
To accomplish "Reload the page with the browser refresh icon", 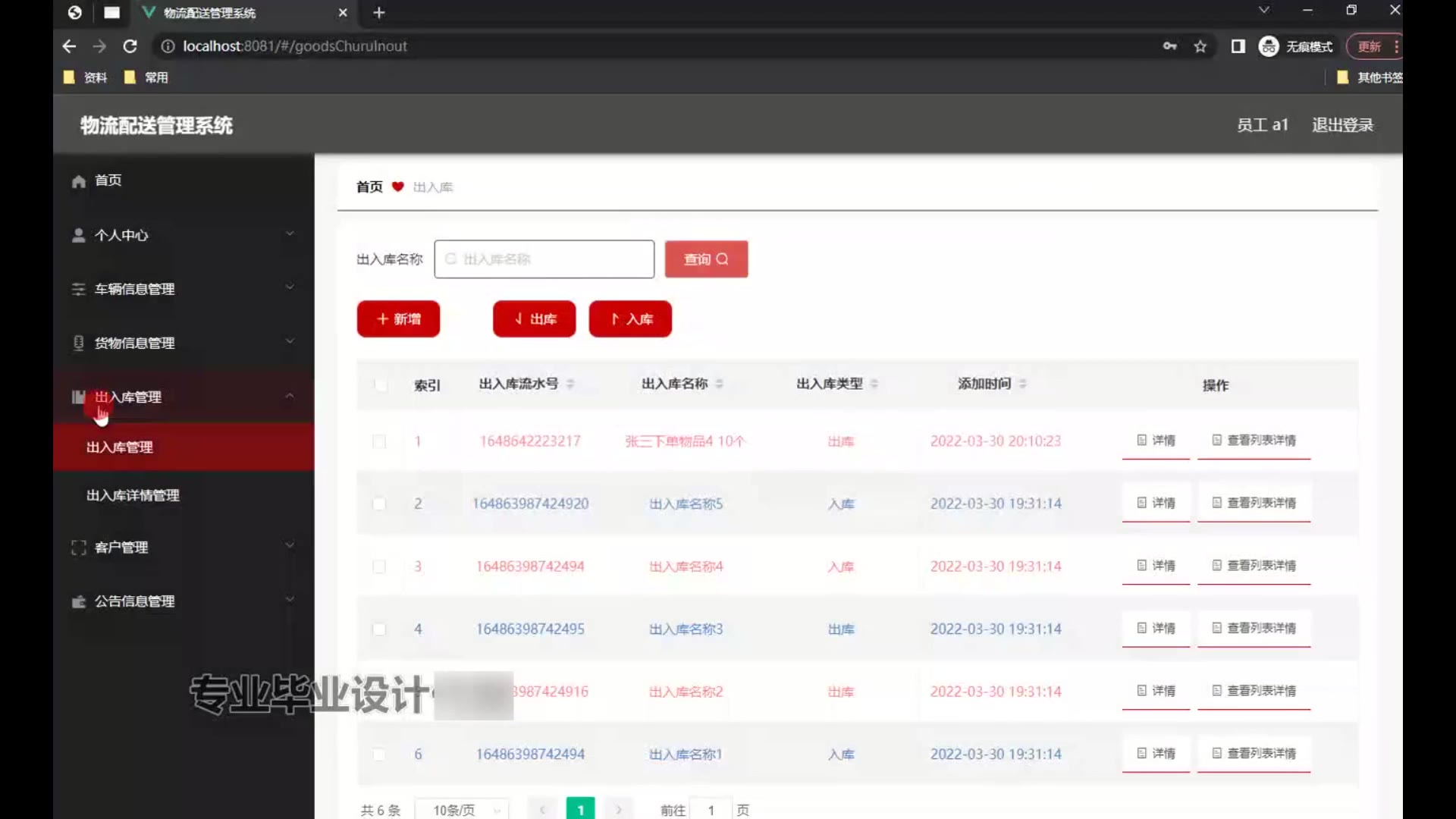I will pos(130,46).
